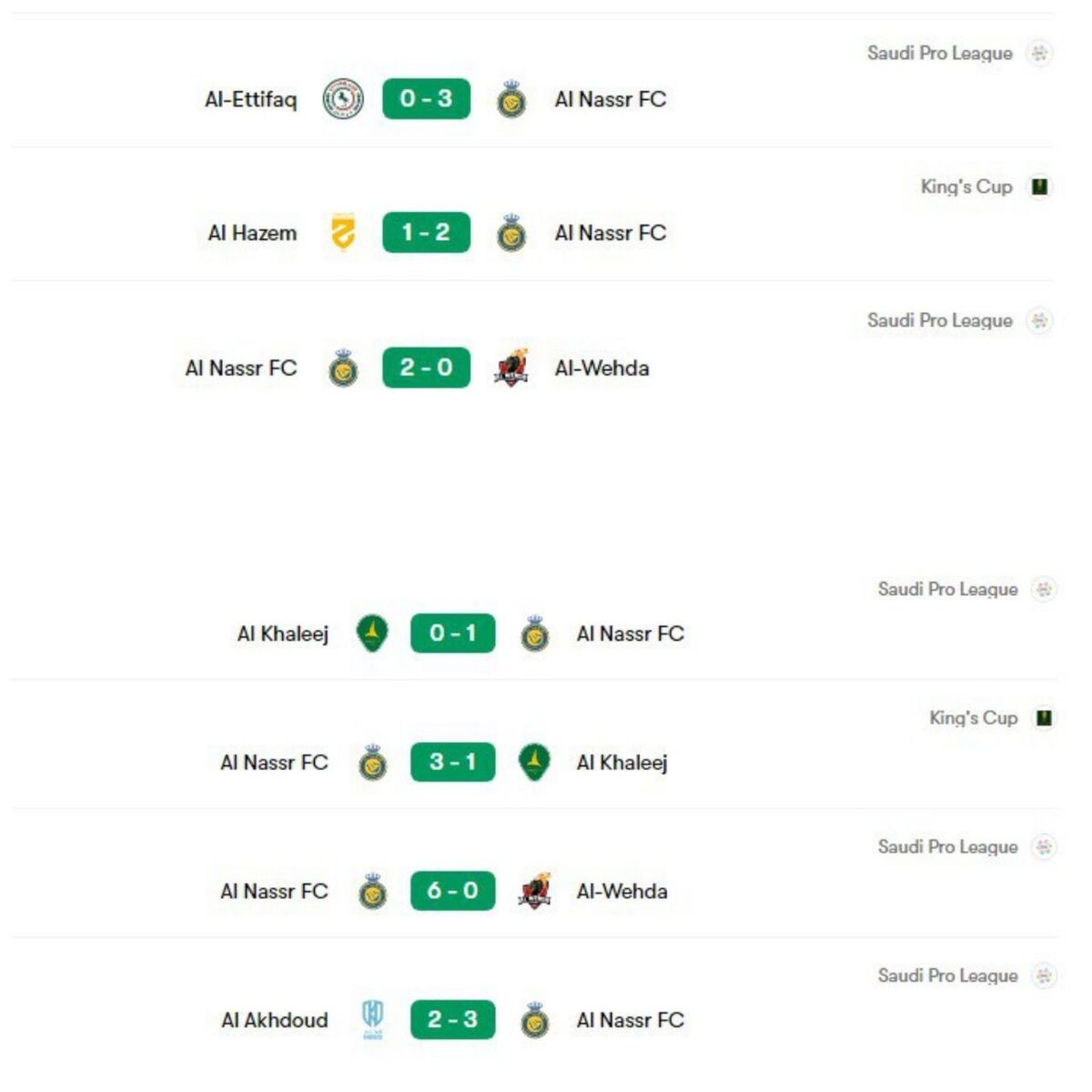Click the Saudi Pro League ball icon
Screen dimensions: 1092x1092
point(1040,53)
